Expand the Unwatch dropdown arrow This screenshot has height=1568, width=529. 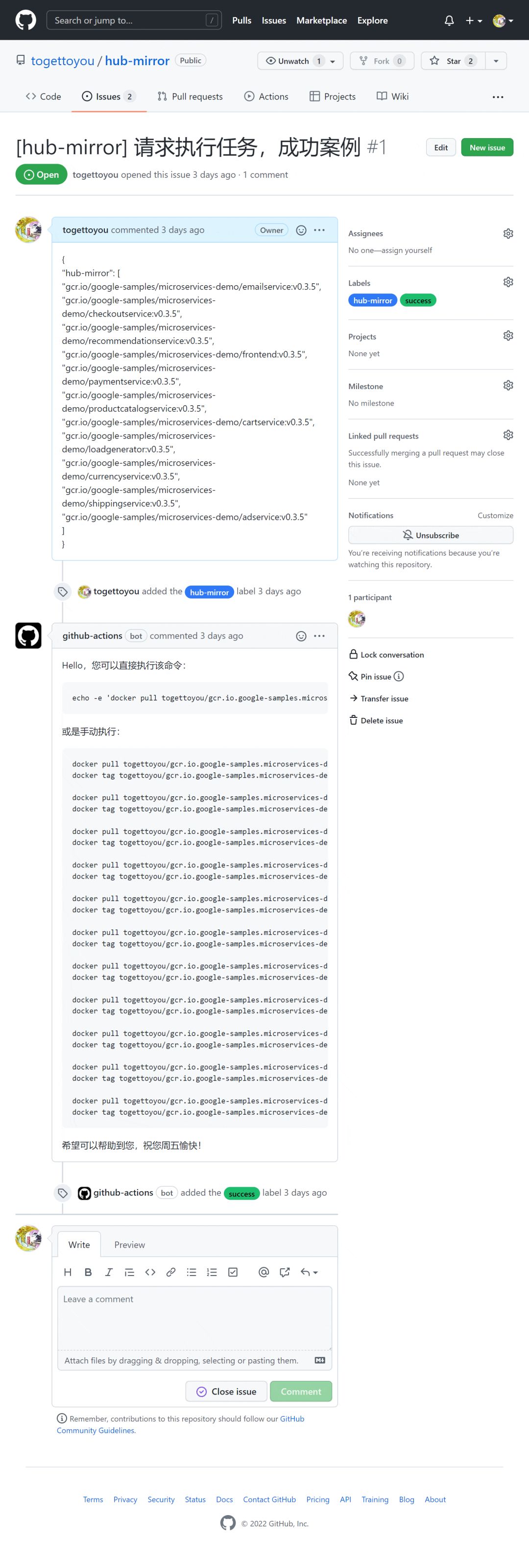(333, 61)
